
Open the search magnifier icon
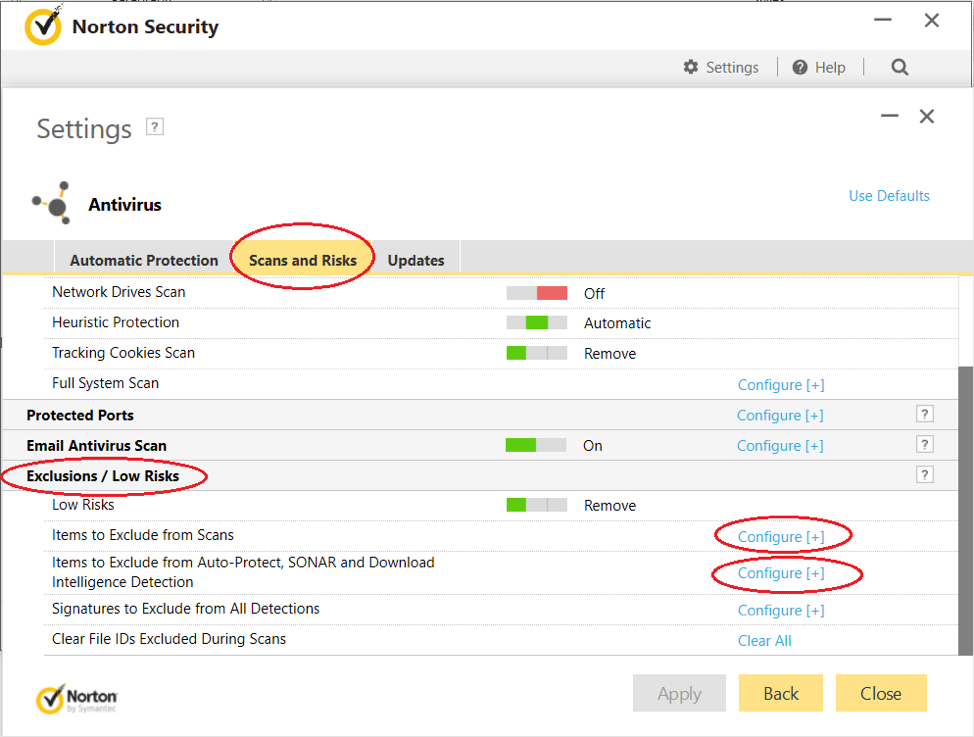point(899,67)
